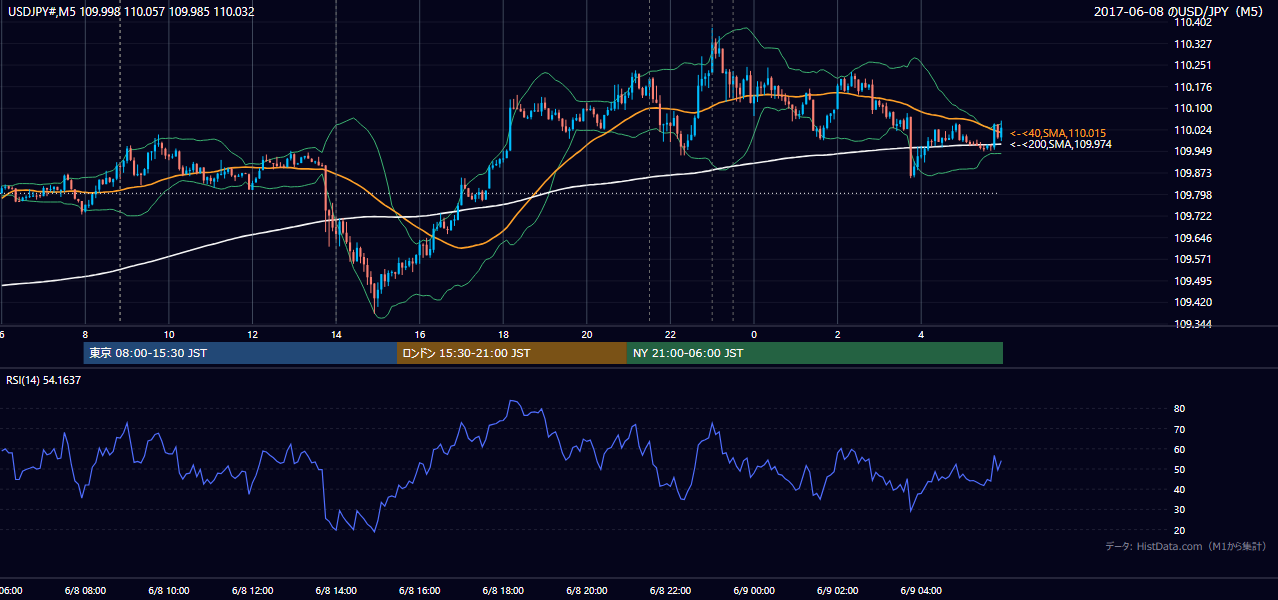1278x600 pixels.
Task: Click price axis label 109.873
Action: (1194, 173)
